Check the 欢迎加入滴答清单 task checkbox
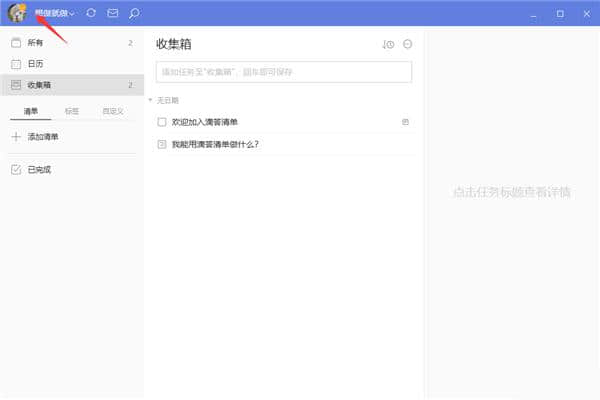This screenshot has width=600, height=400. (162, 122)
